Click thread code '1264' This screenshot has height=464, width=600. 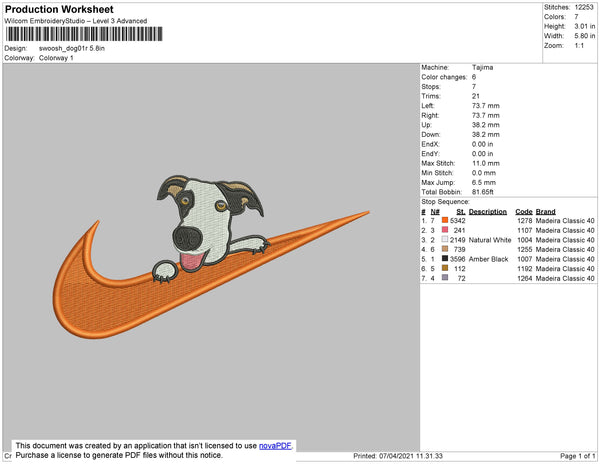coord(525,278)
